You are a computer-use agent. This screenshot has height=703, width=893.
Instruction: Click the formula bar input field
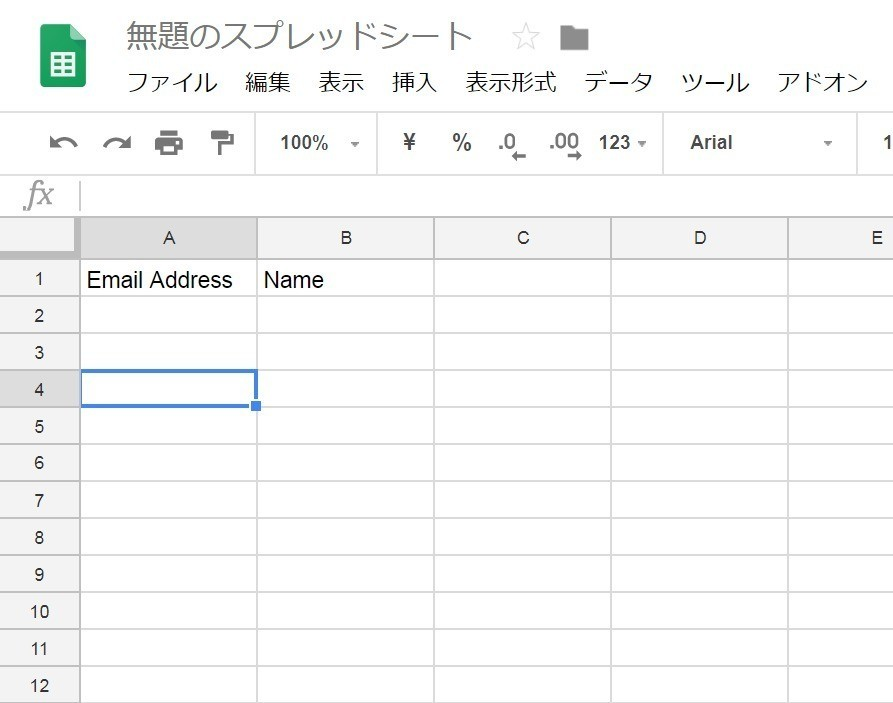pos(486,196)
